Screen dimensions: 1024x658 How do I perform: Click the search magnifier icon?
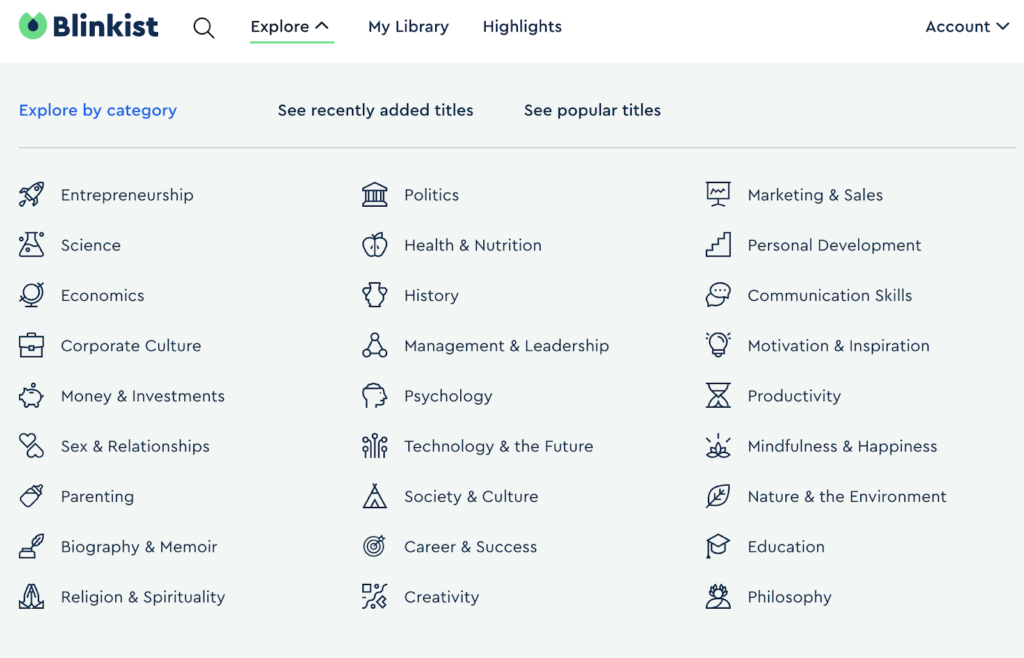(x=204, y=28)
